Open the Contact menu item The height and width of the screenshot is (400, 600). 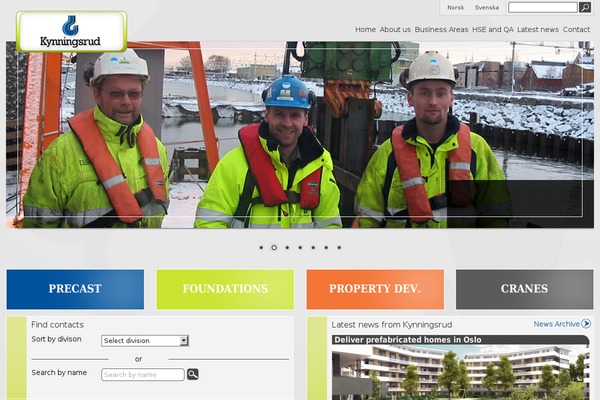tap(576, 29)
